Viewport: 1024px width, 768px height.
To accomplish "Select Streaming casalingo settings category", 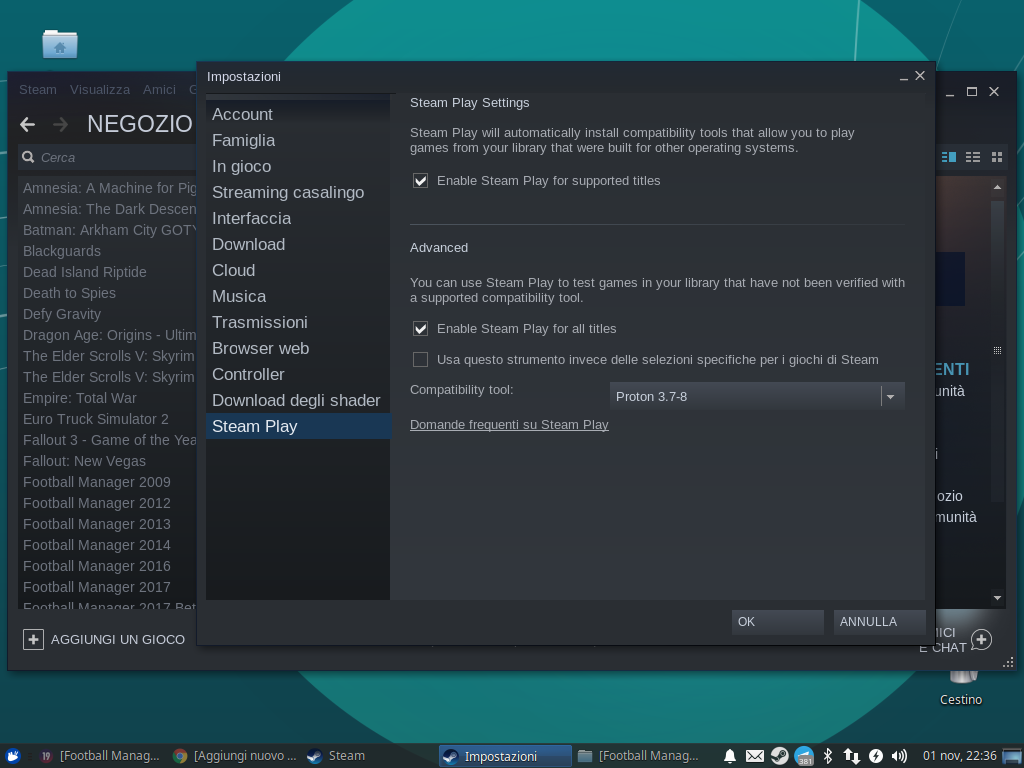I will click(x=298, y=193).
